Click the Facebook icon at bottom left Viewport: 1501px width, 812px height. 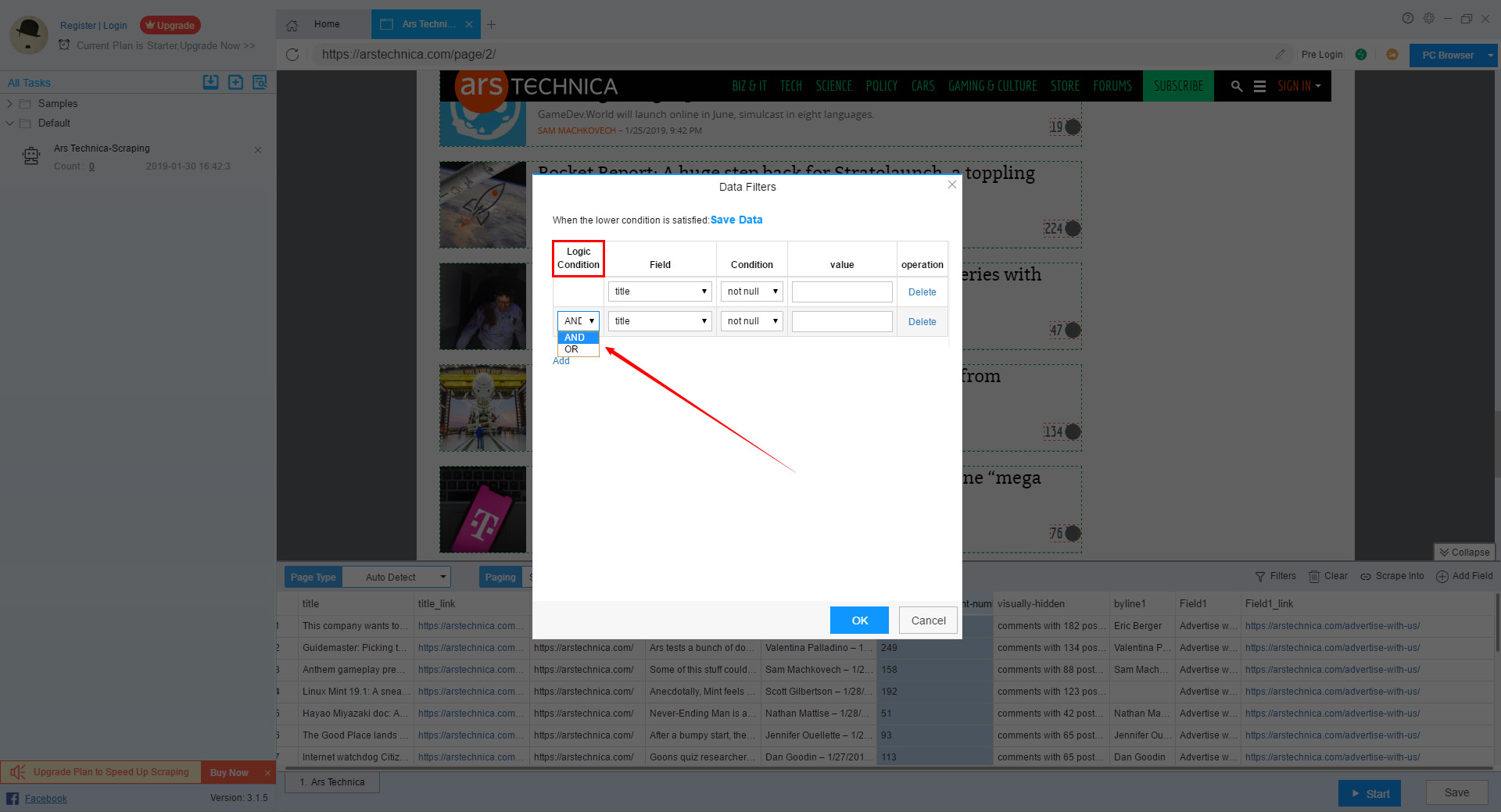click(13, 798)
